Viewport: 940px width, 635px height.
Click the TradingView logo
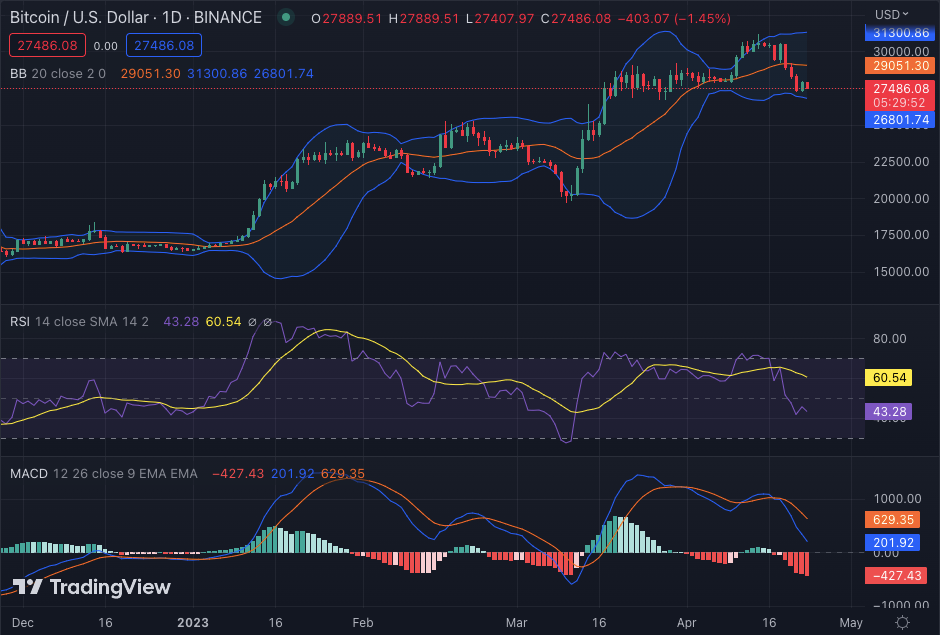pos(92,586)
